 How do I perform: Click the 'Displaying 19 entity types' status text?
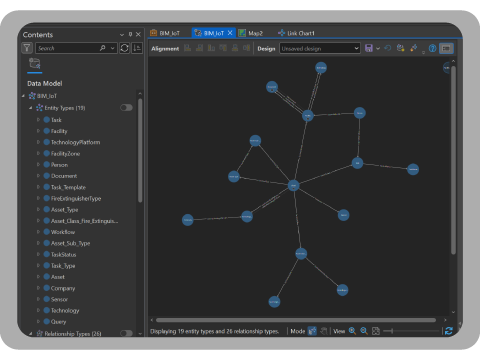(214, 331)
